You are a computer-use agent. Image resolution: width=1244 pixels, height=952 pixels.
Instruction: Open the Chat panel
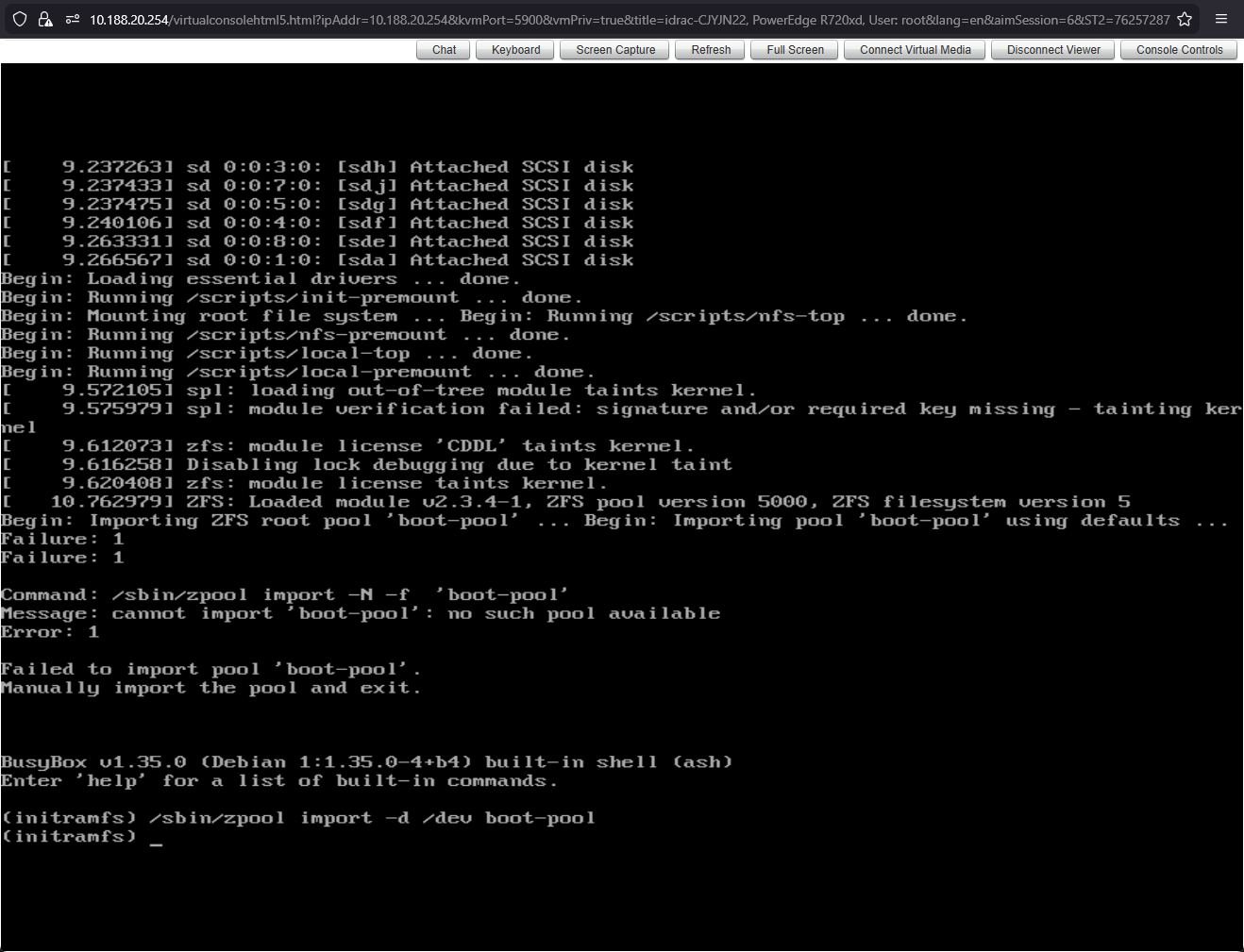tap(444, 50)
